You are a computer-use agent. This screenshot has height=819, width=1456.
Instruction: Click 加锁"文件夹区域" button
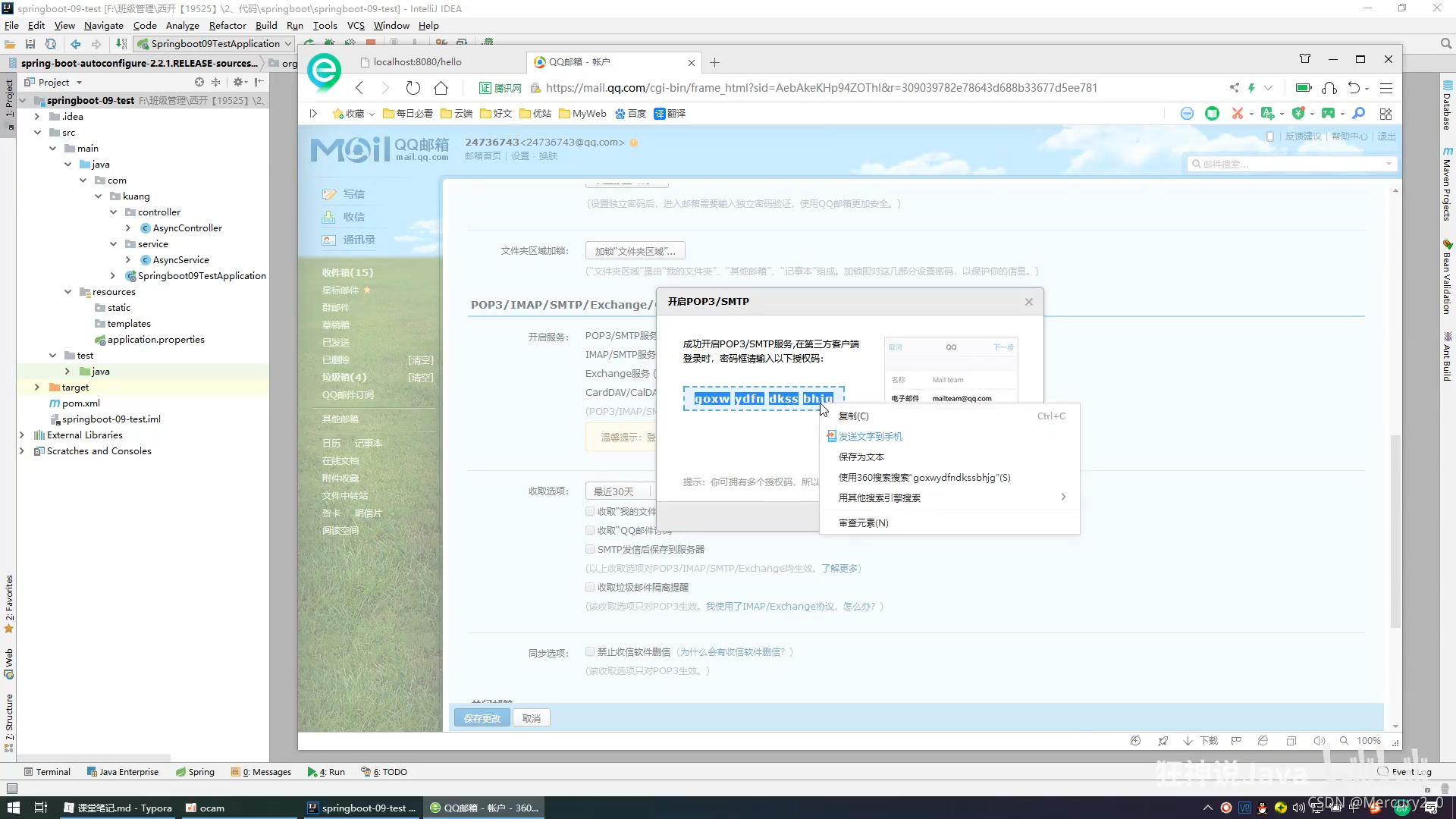pyautogui.click(x=635, y=251)
